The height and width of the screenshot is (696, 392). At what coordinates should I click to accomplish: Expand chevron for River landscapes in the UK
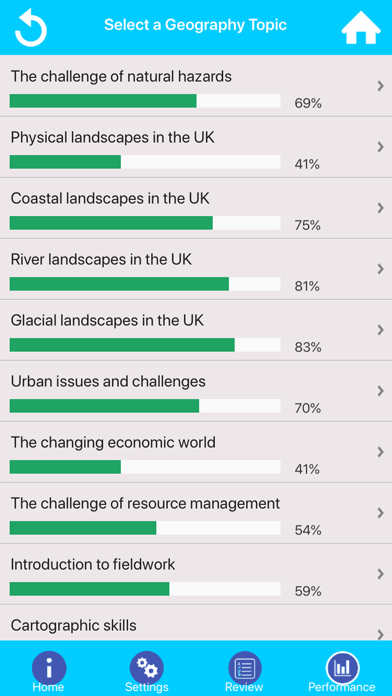[x=380, y=269]
